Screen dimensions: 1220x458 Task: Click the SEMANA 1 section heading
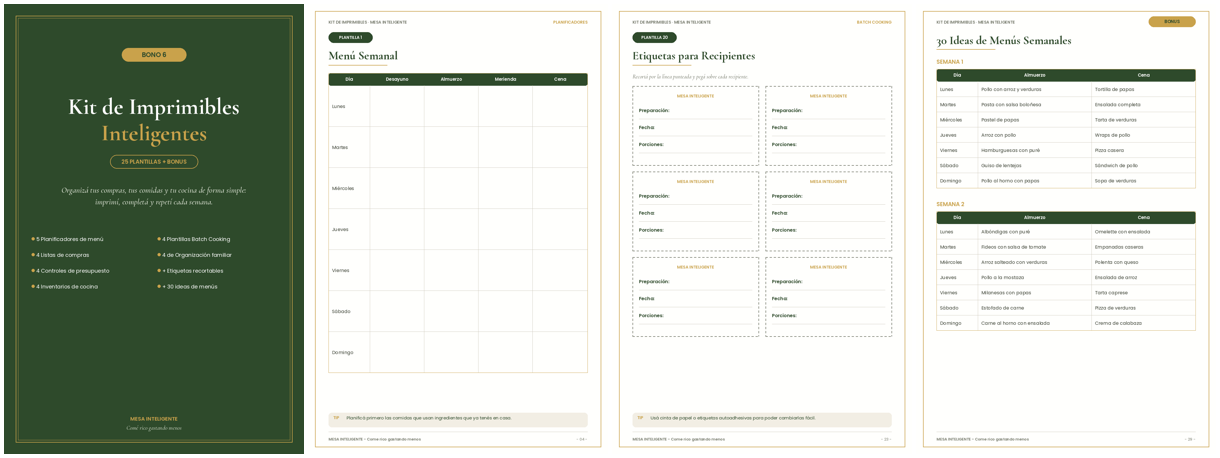[950, 62]
